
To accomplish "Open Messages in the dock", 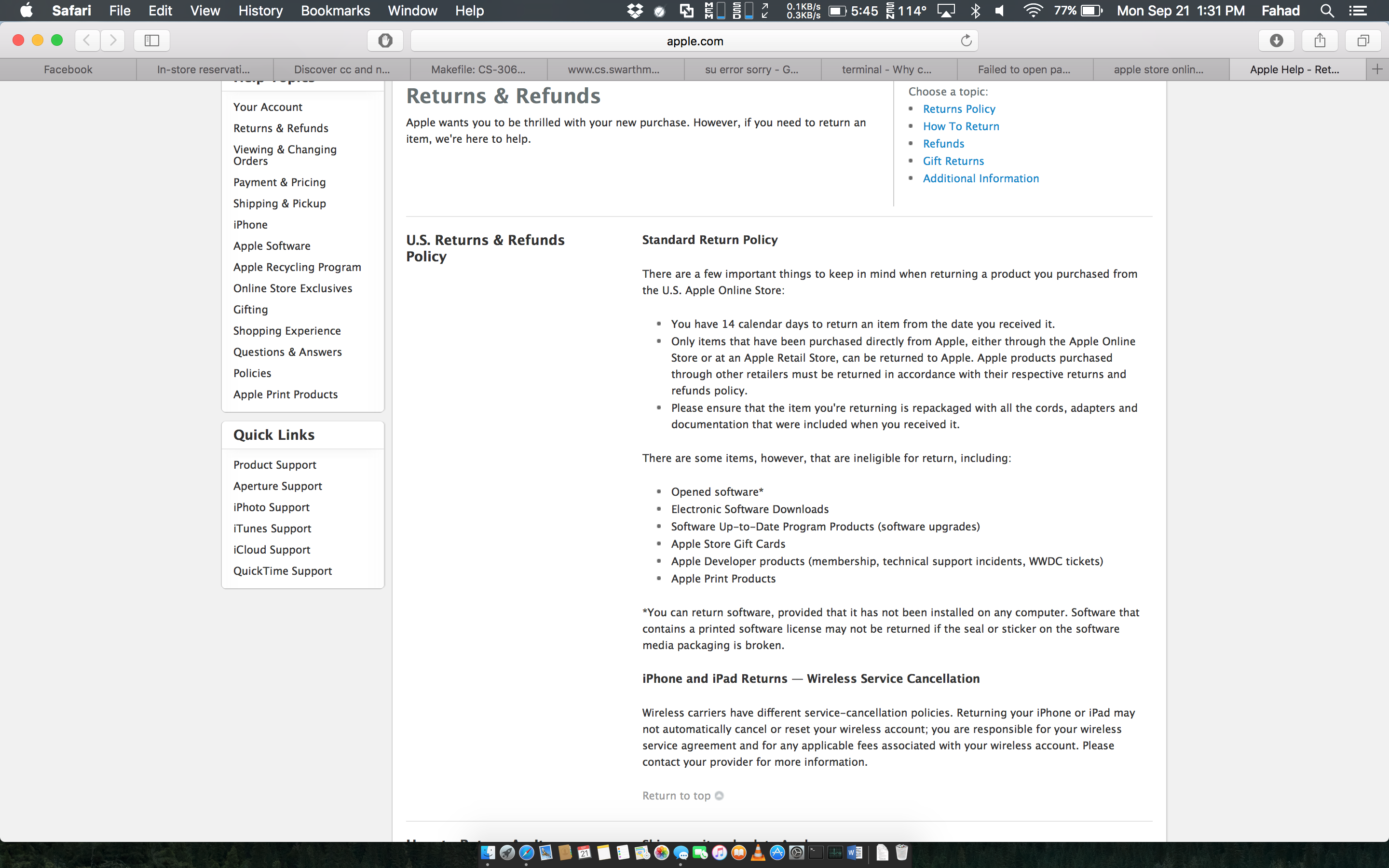I will click(x=681, y=853).
